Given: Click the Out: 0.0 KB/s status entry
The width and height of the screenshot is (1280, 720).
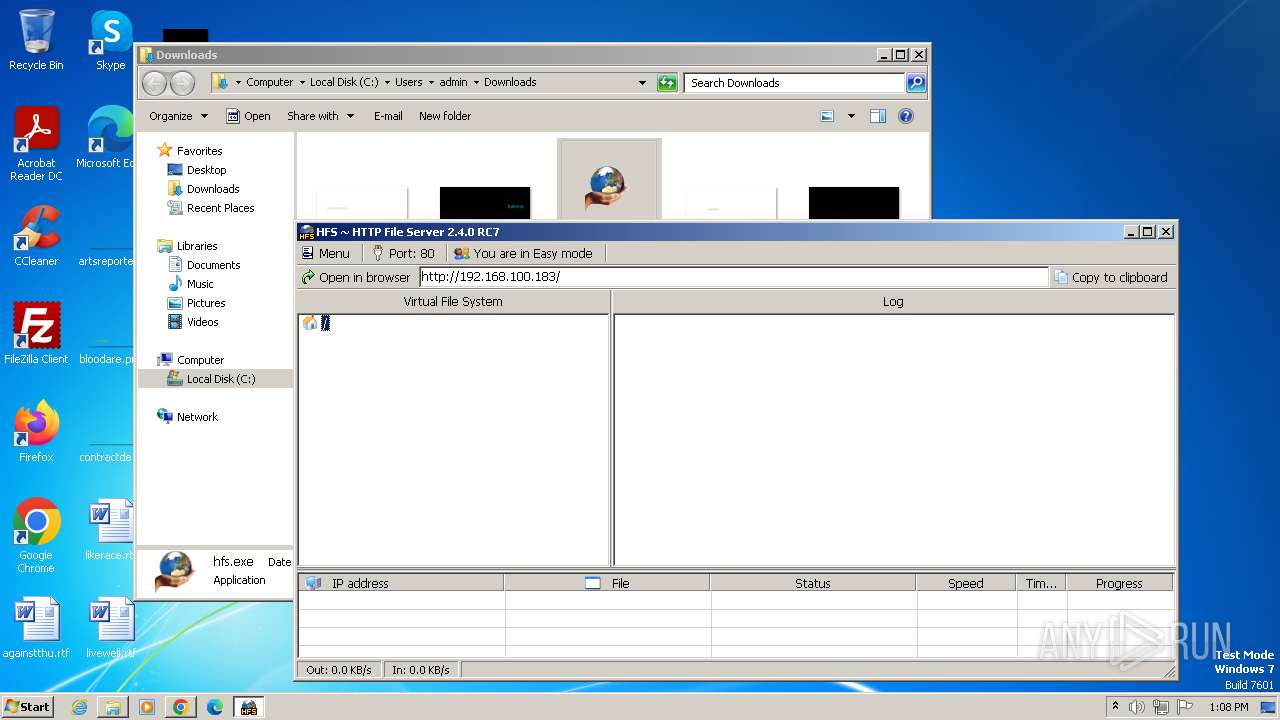Looking at the screenshot, I should point(339,670).
